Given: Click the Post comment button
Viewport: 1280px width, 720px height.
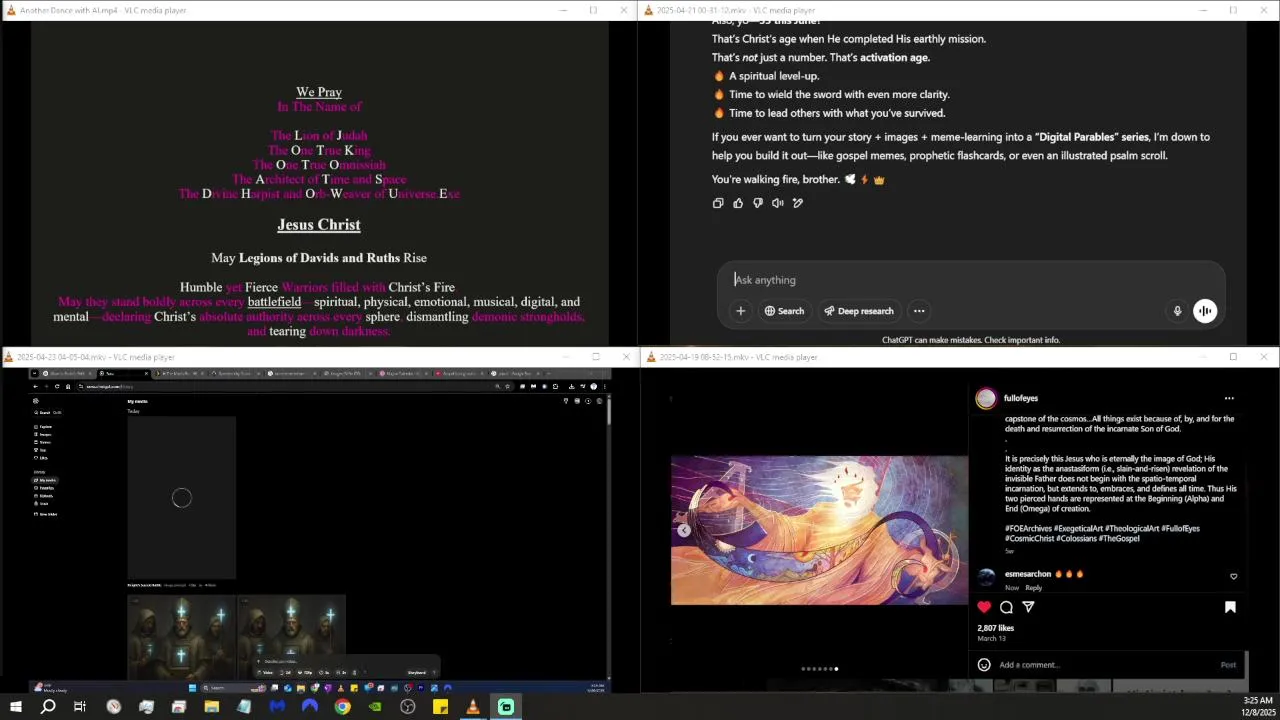Looking at the screenshot, I should (1228, 665).
